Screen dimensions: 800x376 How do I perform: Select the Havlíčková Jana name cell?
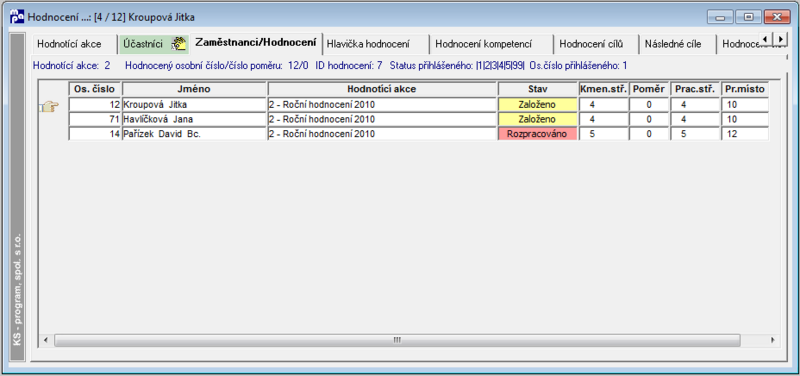click(x=194, y=119)
